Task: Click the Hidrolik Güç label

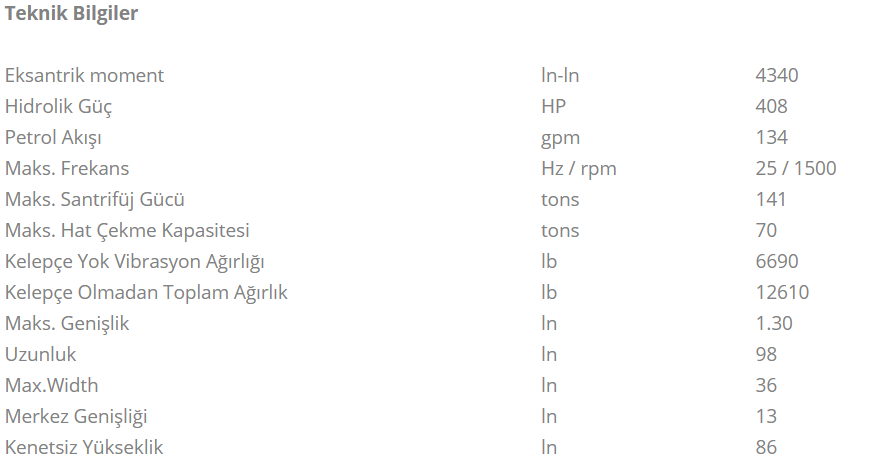Action: (x=58, y=107)
